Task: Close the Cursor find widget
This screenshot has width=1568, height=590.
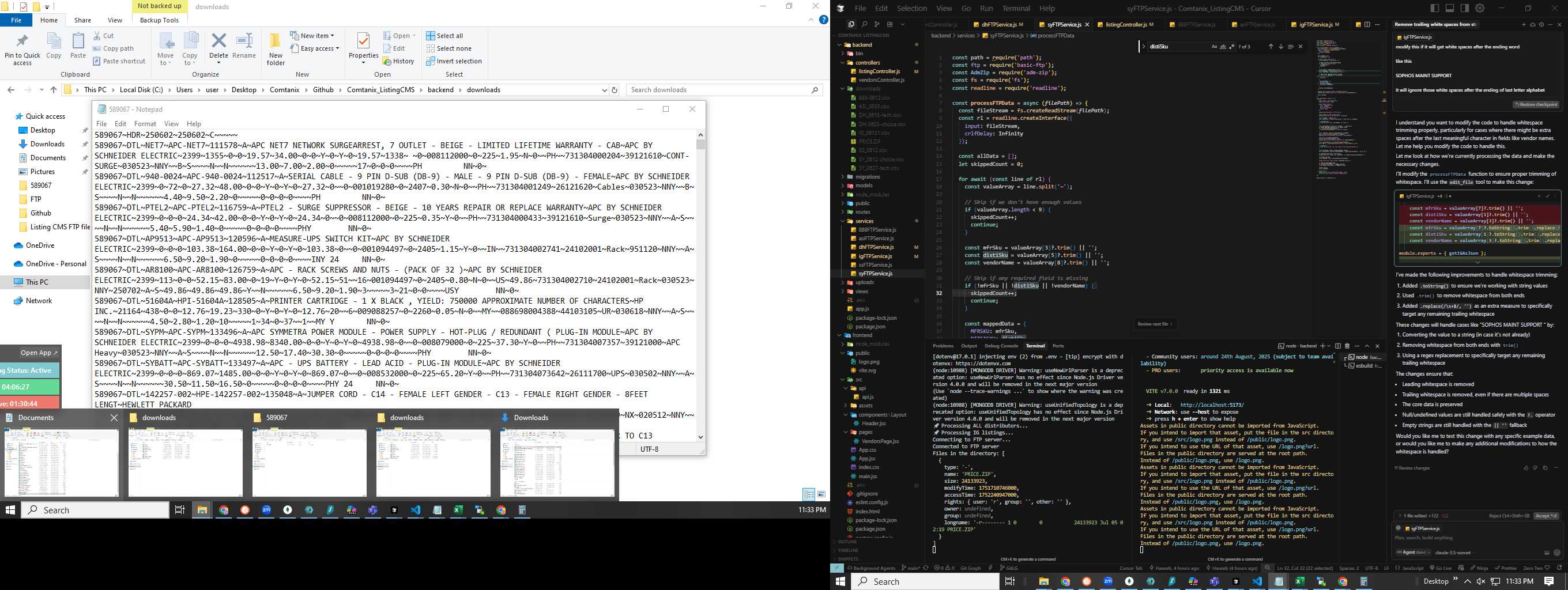Action: [x=1301, y=46]
